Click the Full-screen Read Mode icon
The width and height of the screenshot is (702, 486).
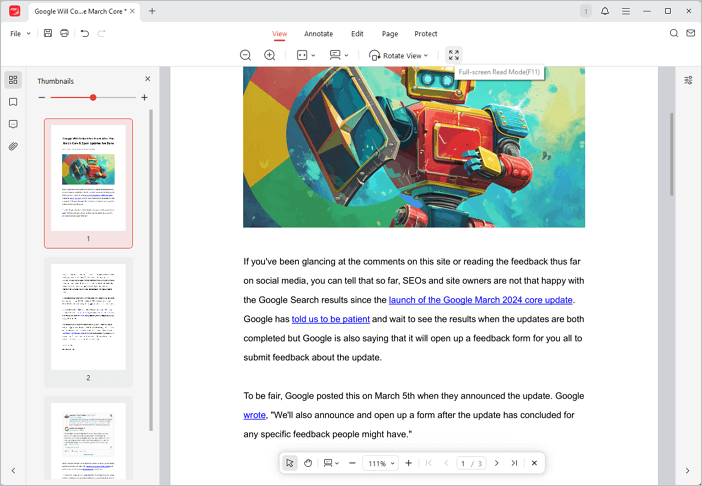click(x=454, y=55)
